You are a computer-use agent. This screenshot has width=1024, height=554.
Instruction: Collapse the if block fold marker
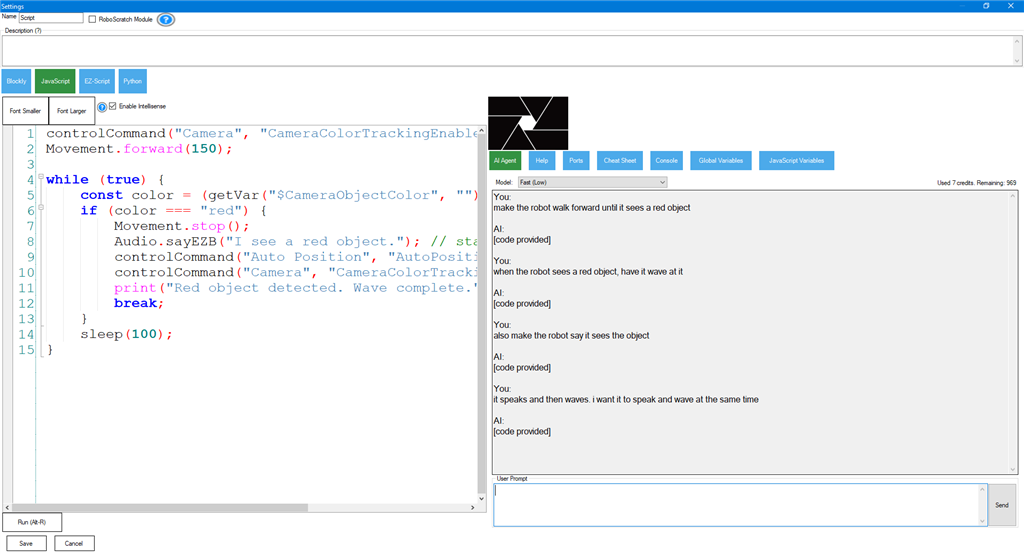click(x=40, y=208)
